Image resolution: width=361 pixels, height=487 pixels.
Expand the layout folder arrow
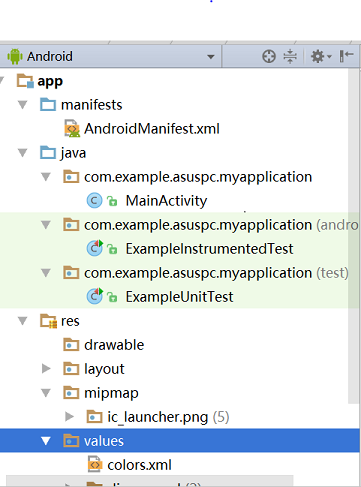click(x=46, y=369)
